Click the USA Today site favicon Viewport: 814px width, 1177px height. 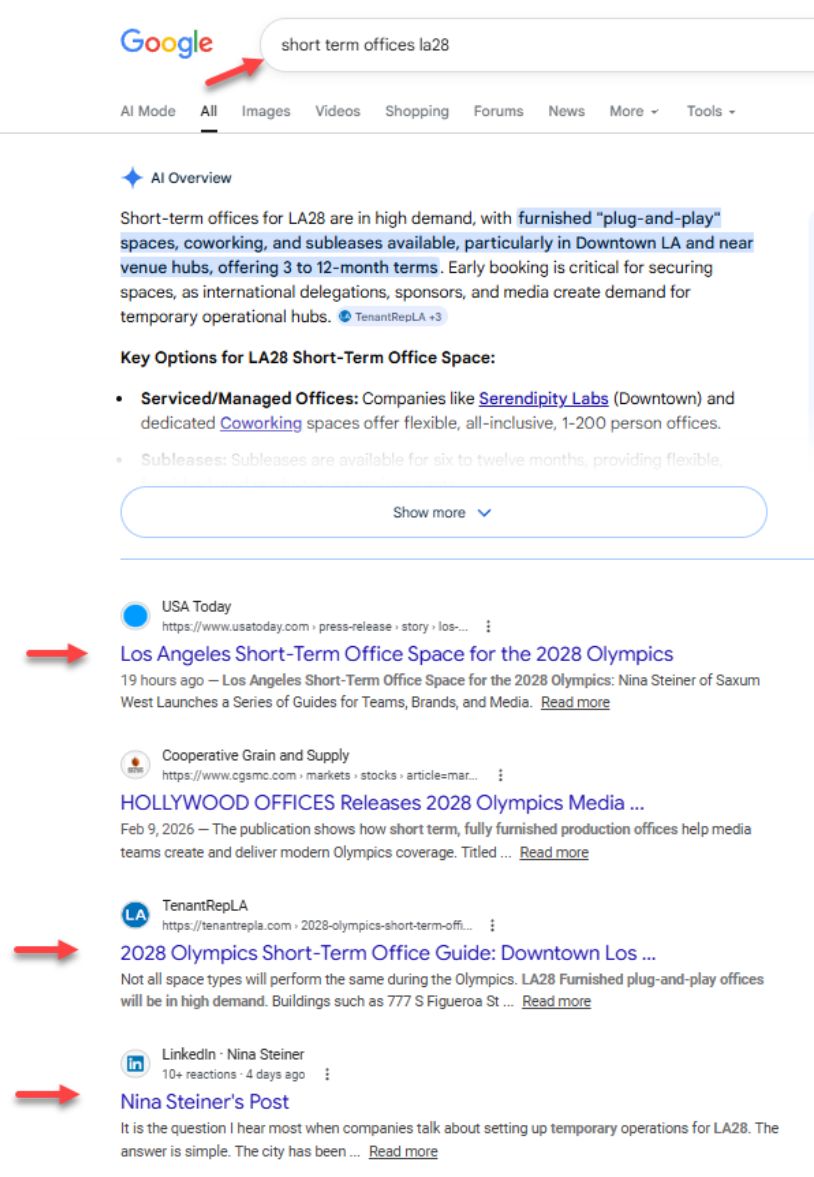(135, 616)
